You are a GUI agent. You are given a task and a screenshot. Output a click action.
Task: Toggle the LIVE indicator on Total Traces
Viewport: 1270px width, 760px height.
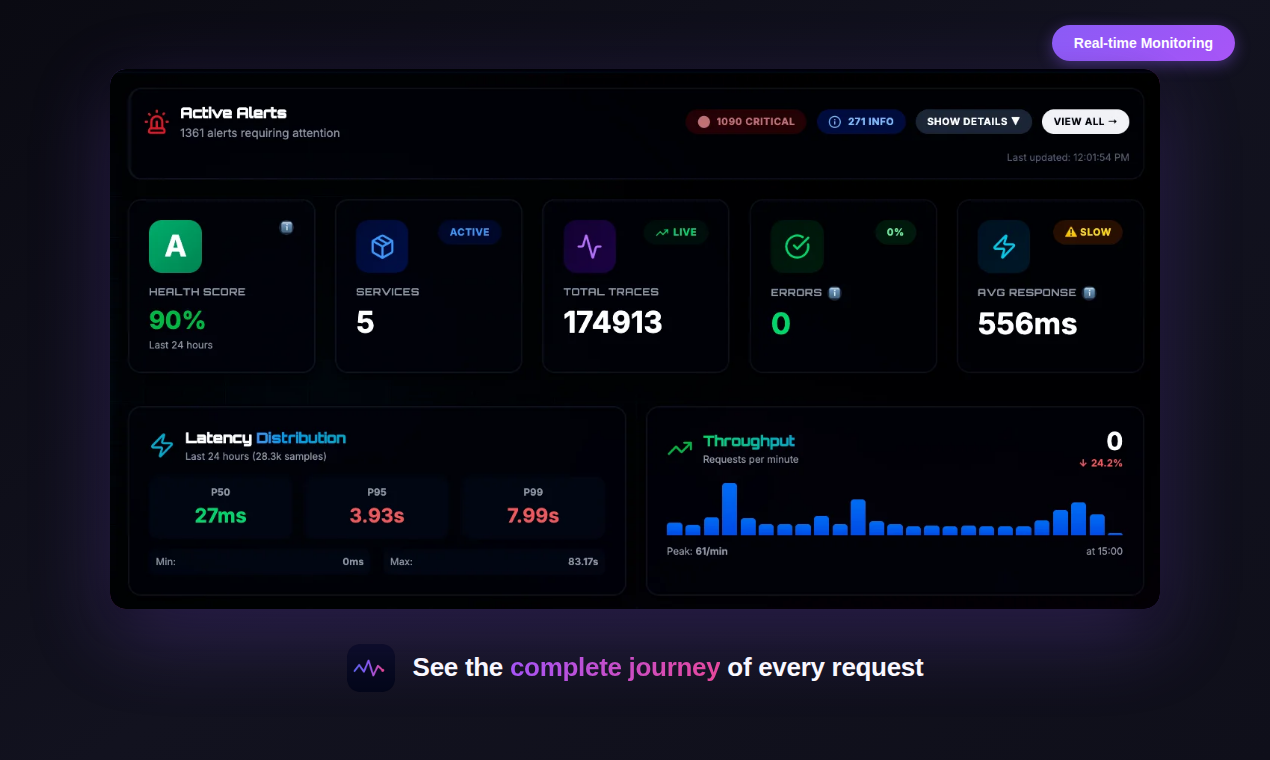(x=676, y=232)
